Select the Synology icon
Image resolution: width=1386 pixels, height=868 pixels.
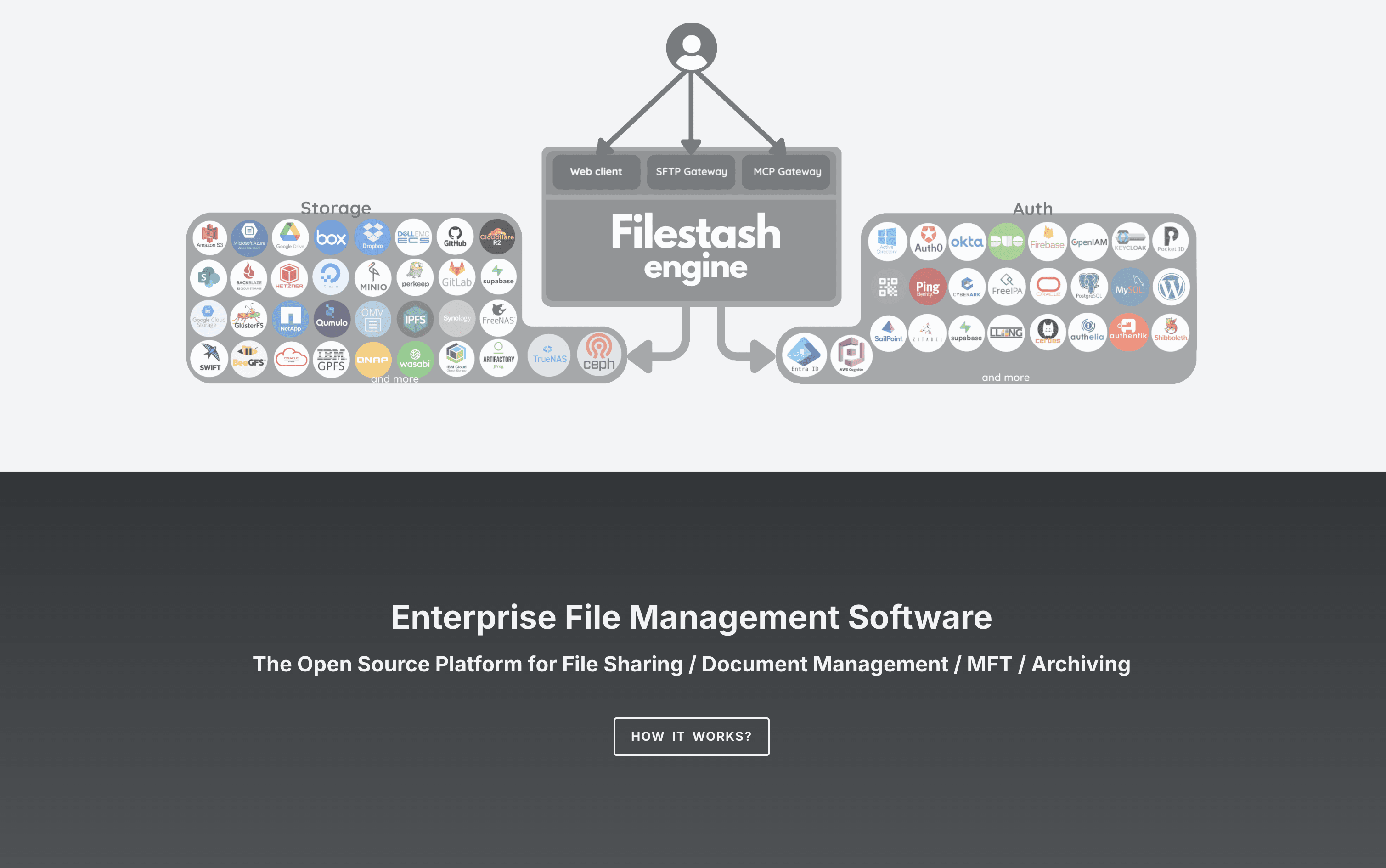click(457, 319)
